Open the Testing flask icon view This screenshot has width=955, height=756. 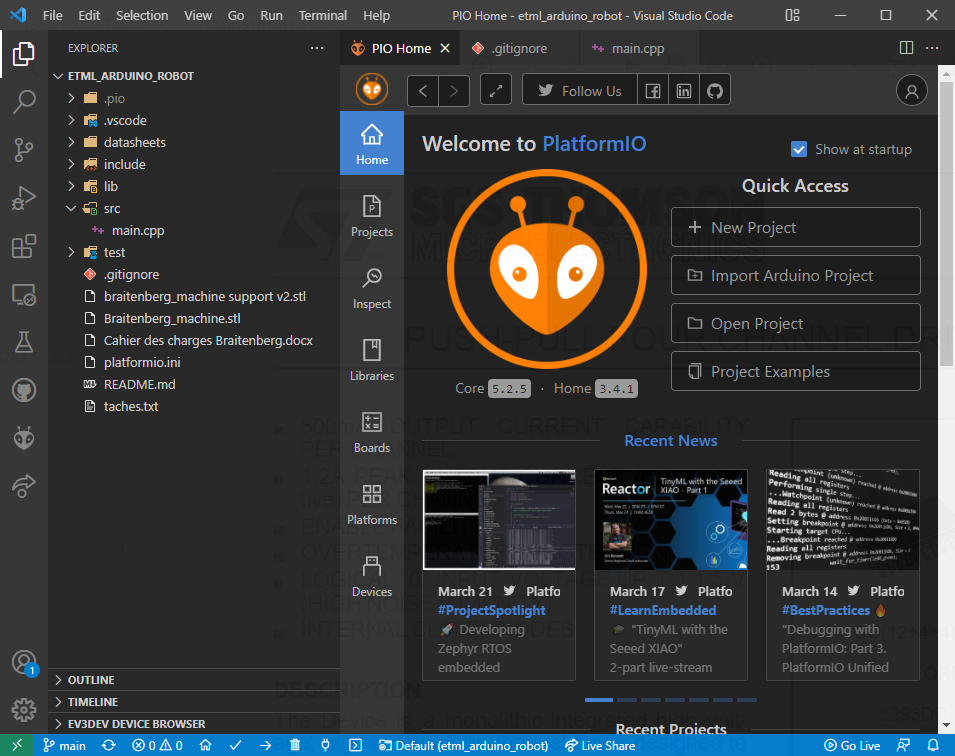[24, 342]
